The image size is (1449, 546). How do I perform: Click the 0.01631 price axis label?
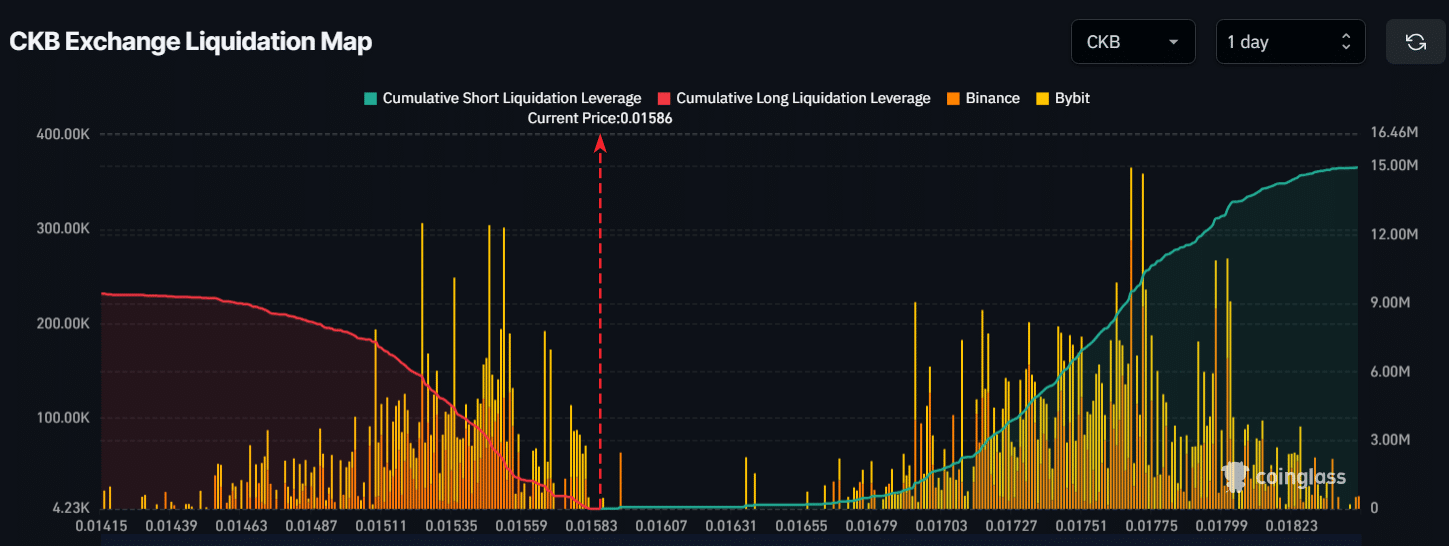pos(730,525)
